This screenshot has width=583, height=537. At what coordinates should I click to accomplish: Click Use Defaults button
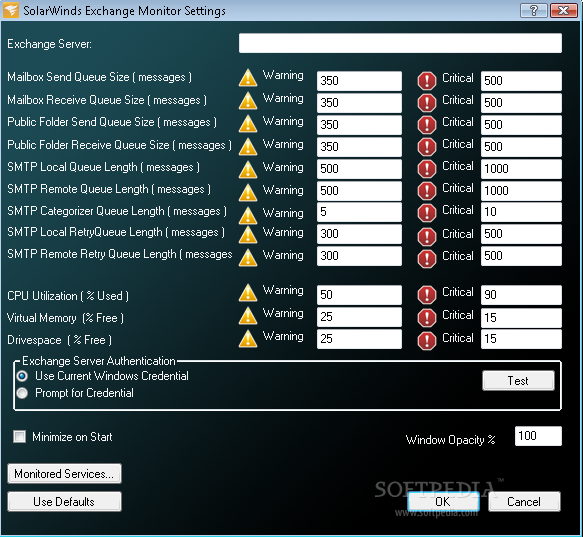click(x=64, y=502)
